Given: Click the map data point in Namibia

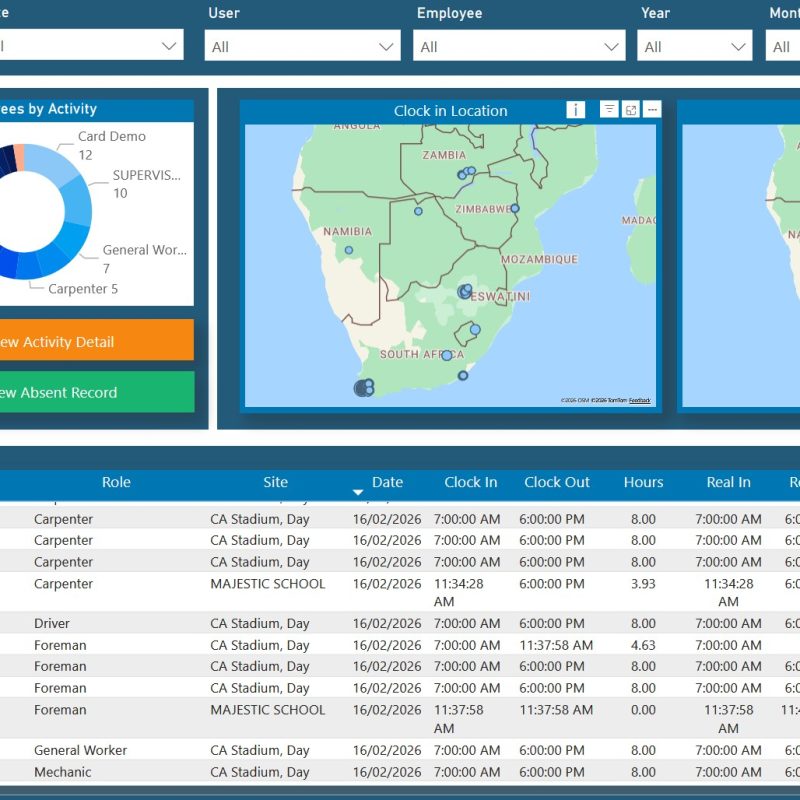Looking at the screenshot, I should [349, 250].
